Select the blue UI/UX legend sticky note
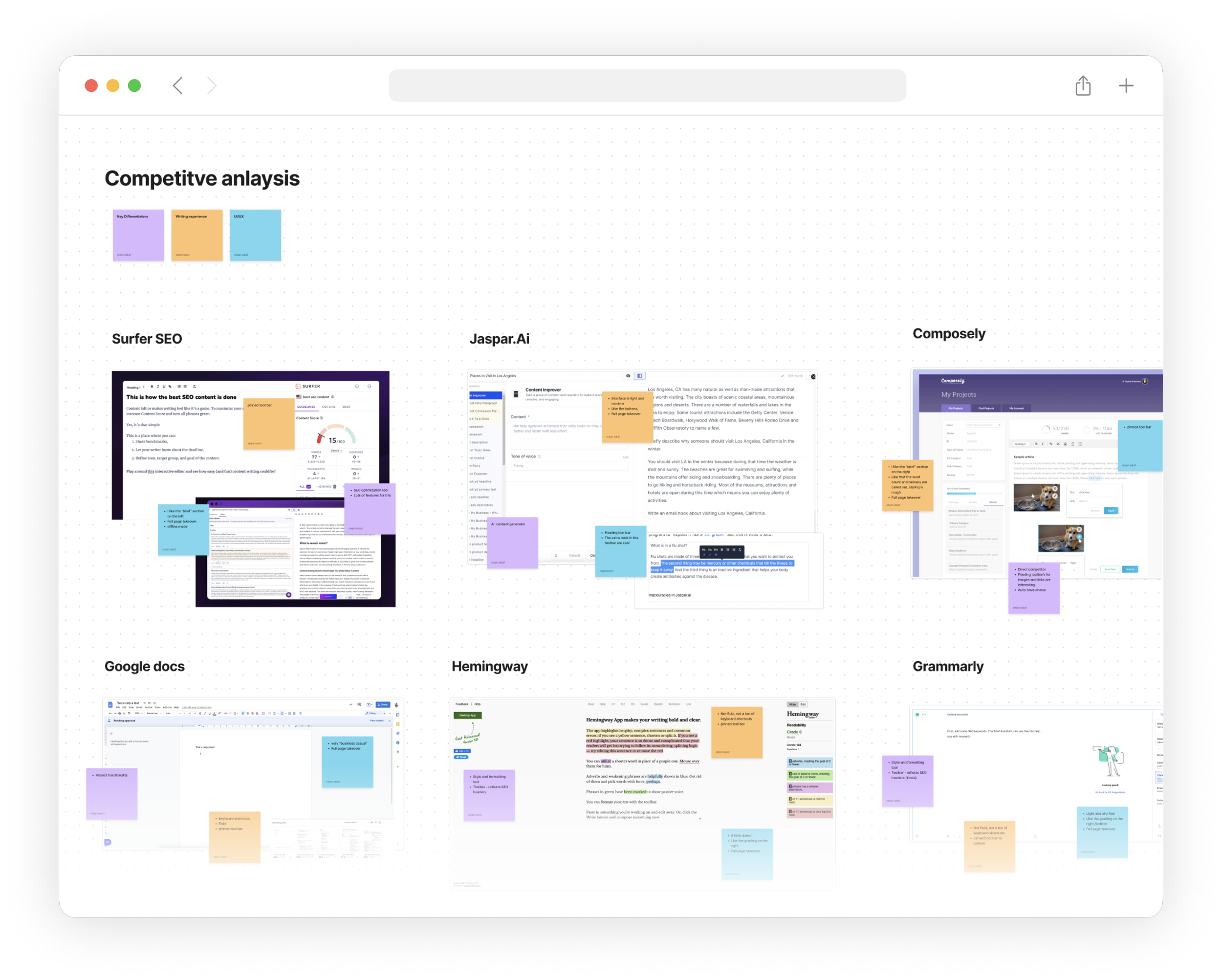Image resolution: width=1222 pixels, height=980 pixels. [255, 235]
